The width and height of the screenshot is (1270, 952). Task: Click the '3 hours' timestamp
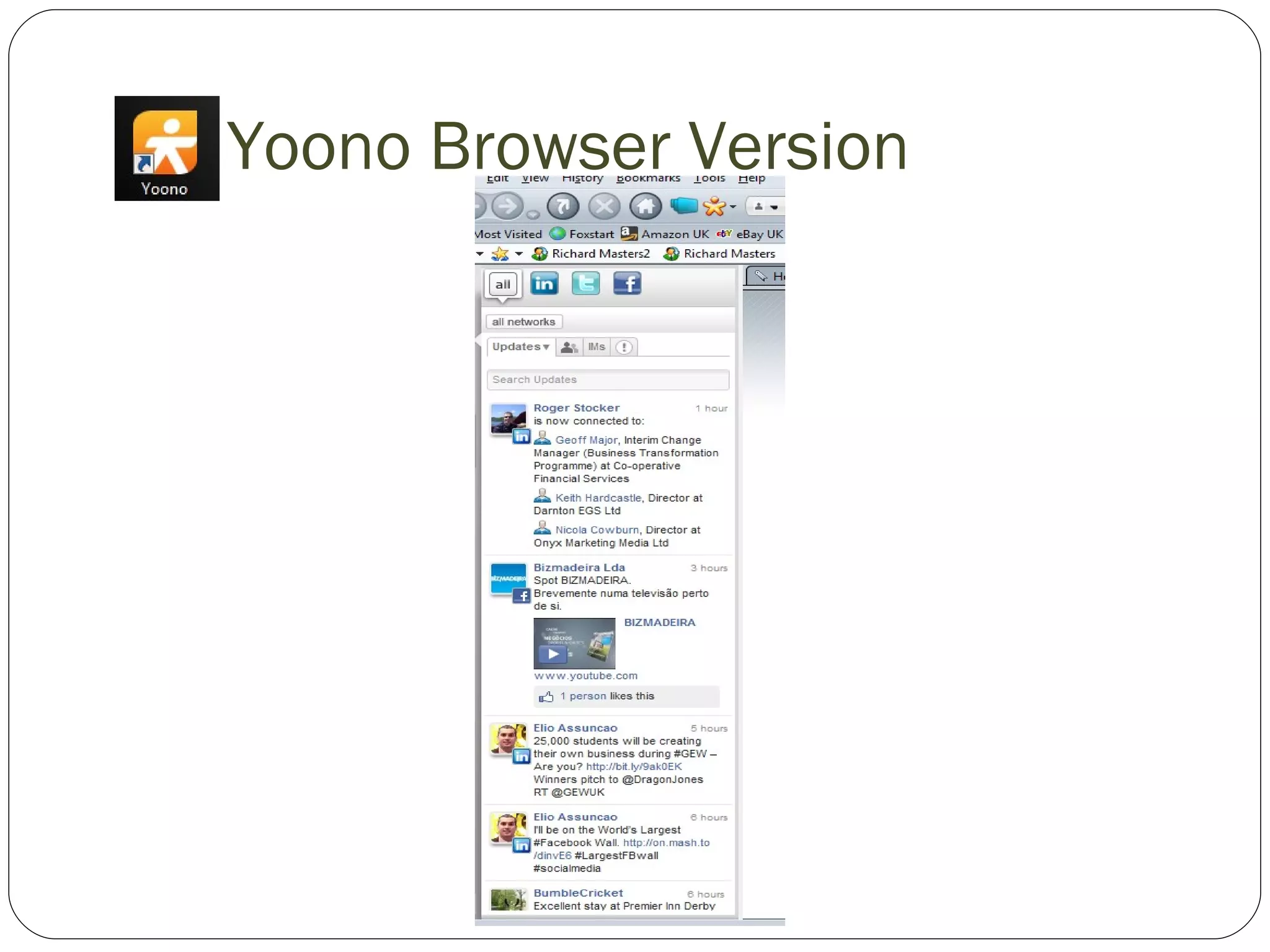709,568
